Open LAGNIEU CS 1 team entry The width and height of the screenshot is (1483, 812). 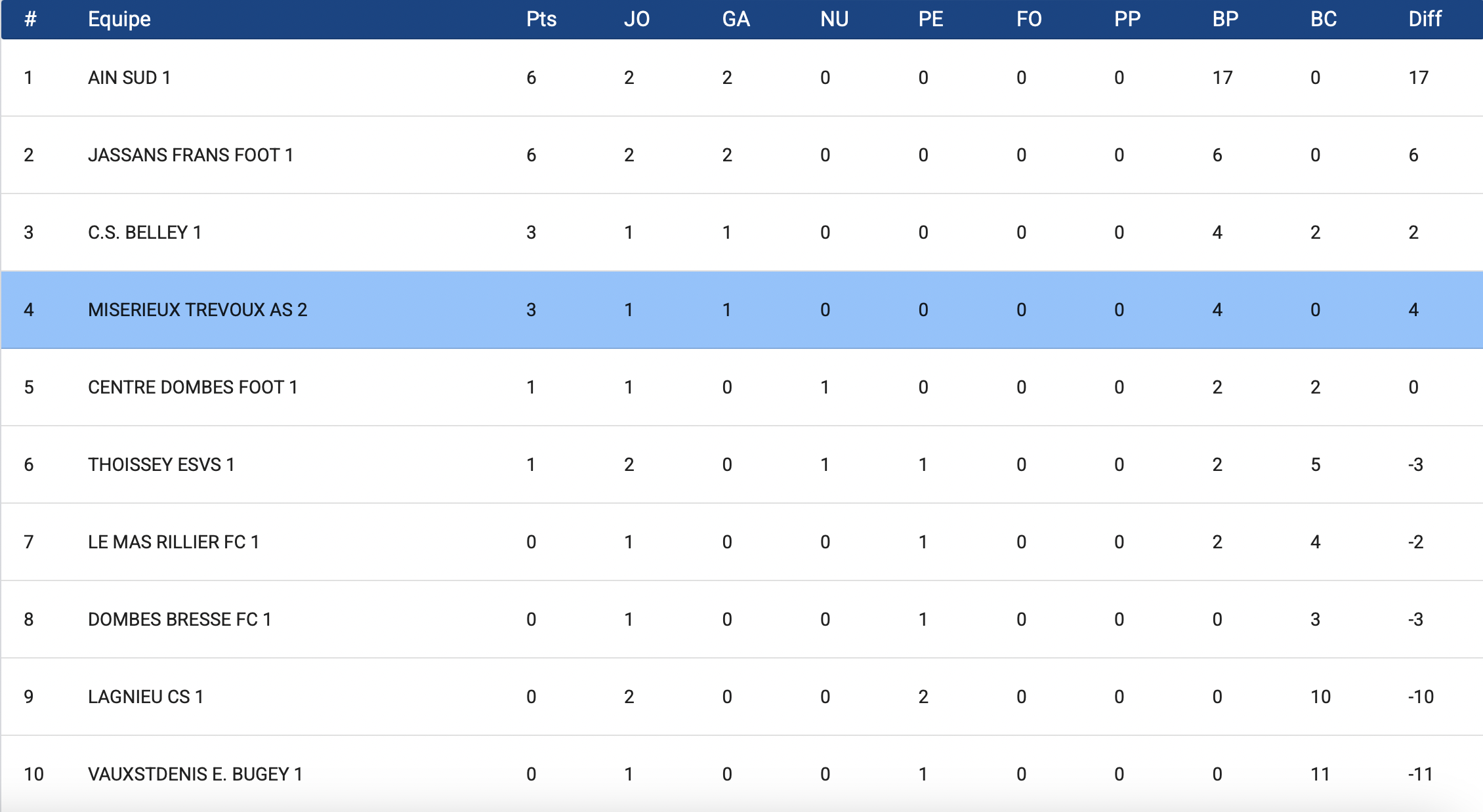(145, 697)
